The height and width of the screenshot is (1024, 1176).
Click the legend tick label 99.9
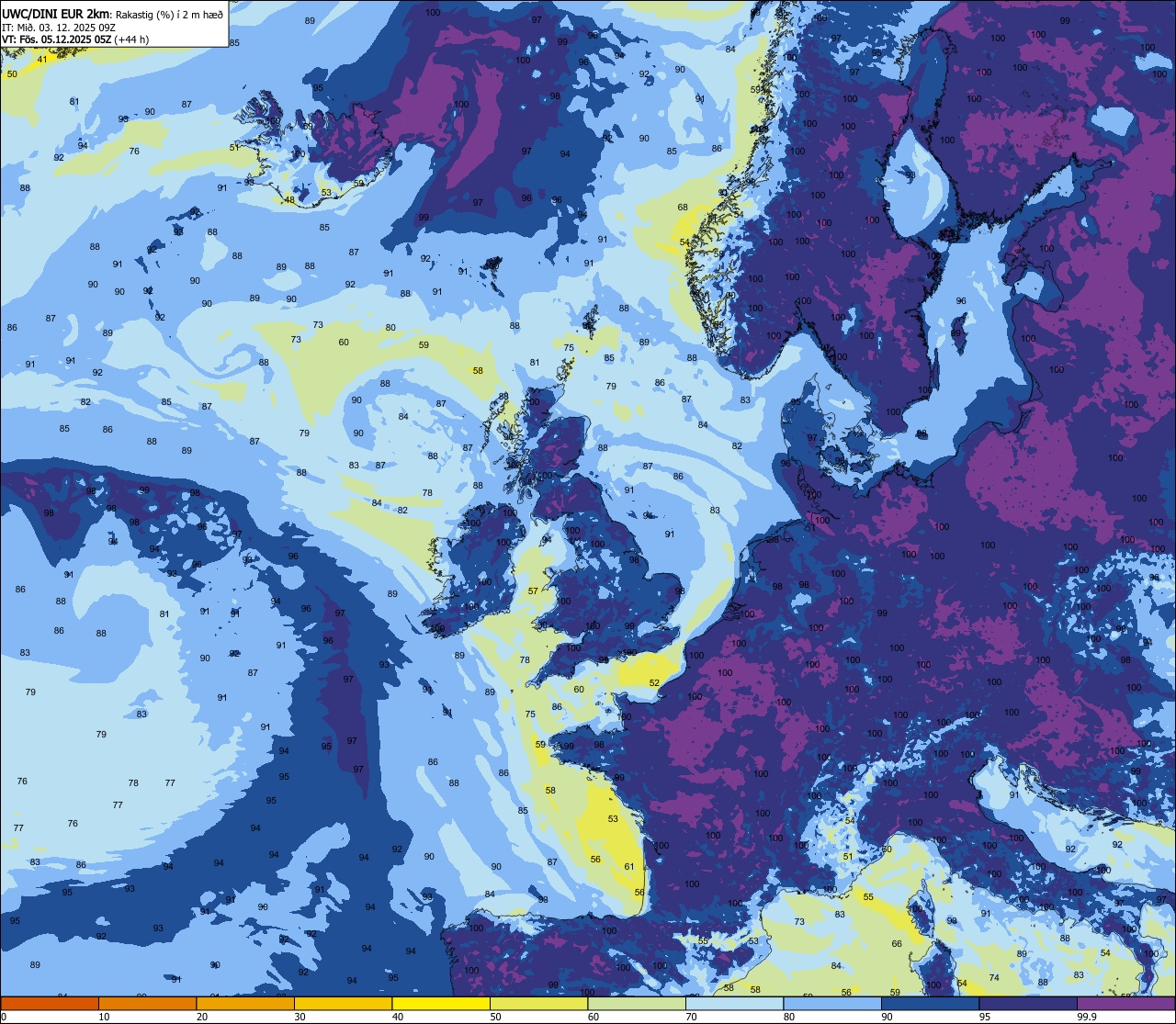coord(1087,1017)
